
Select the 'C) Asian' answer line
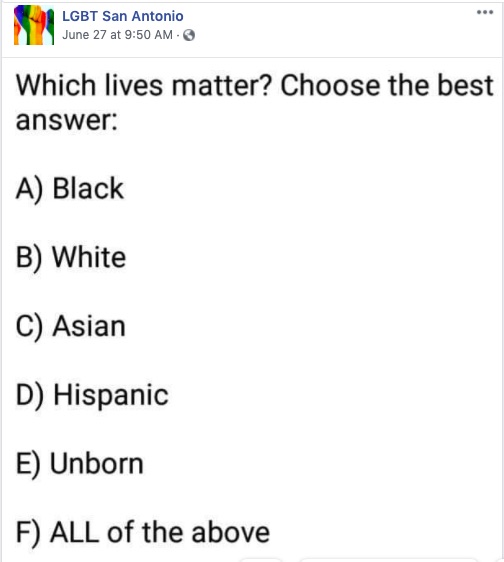(x=71, y=326)
